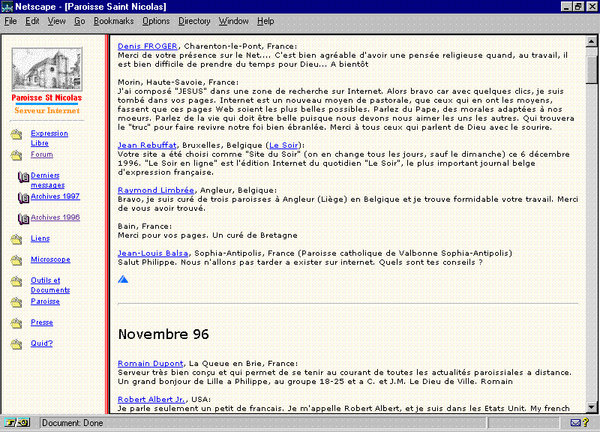The width and height of the screenshot is (600, 432).
Task: Open the File menu
Action: [x=10, y=21]
